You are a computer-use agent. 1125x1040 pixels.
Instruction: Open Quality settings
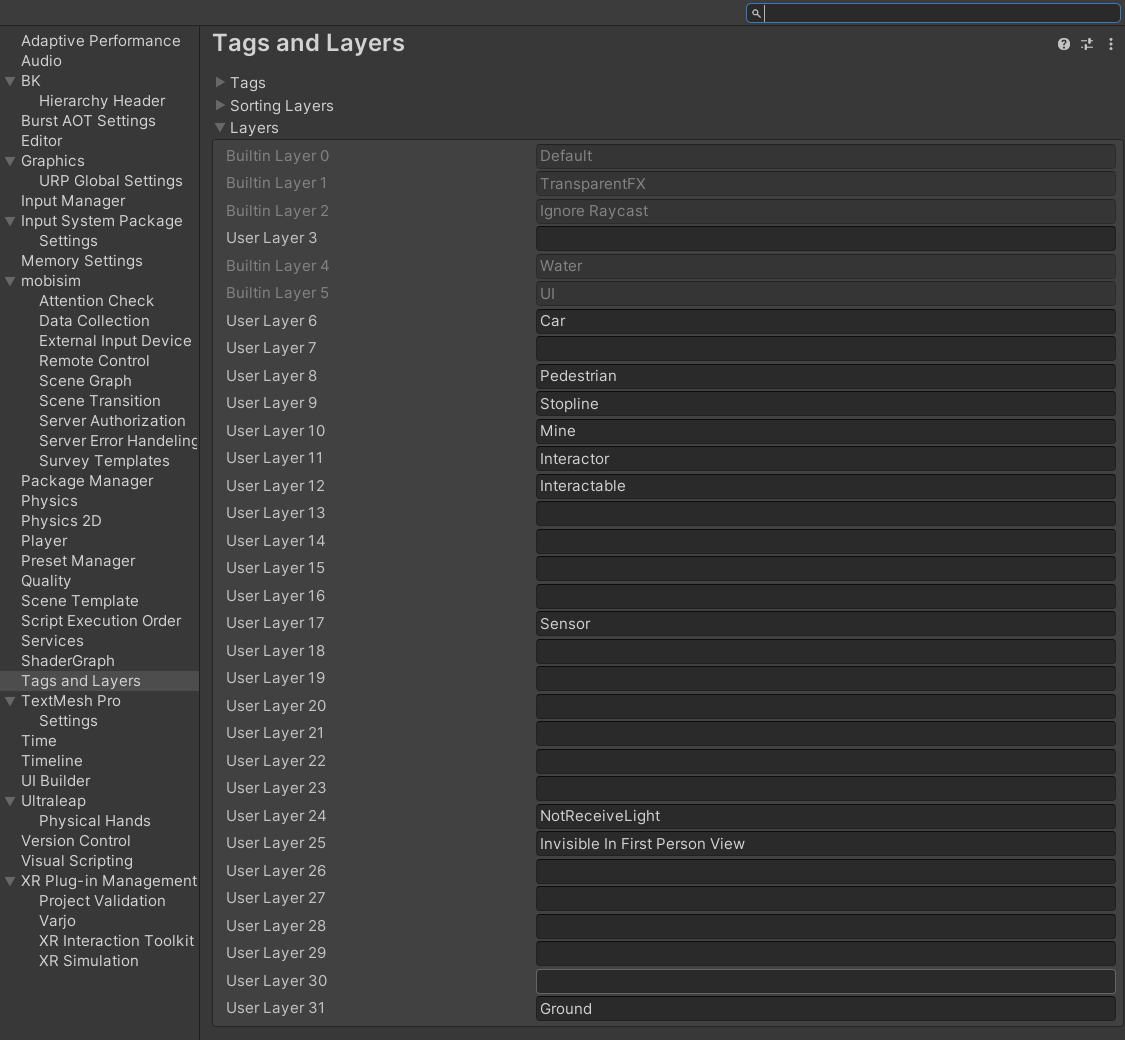(46, 582)
